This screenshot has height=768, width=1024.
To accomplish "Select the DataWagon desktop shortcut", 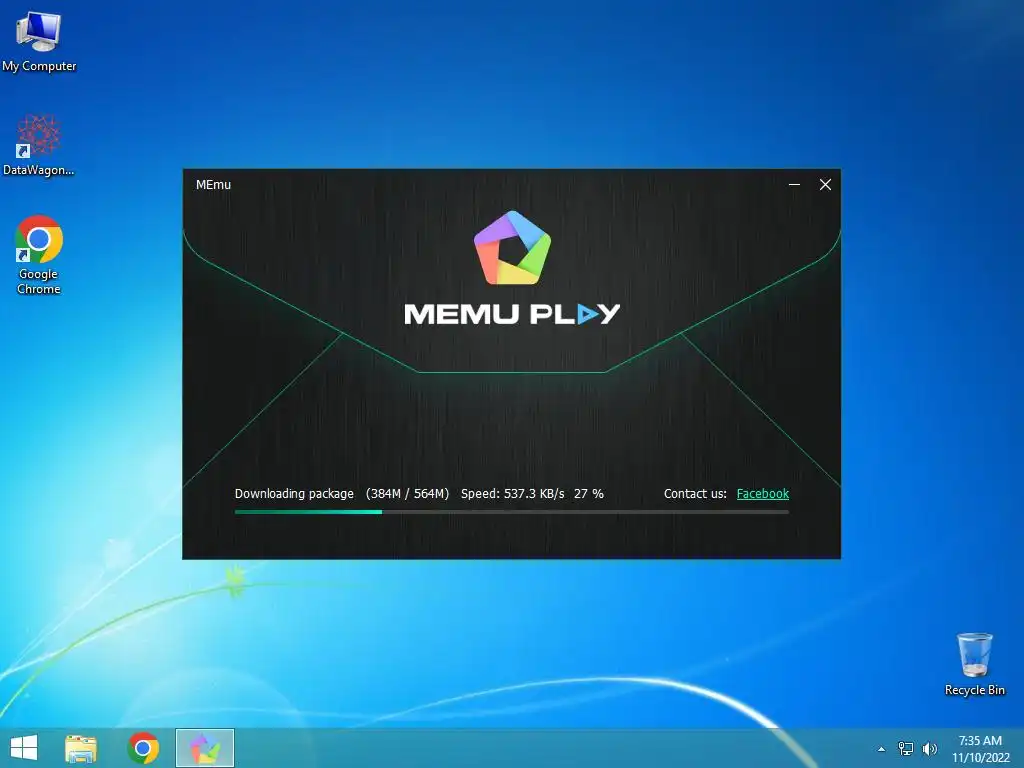I will click(39, 145).
